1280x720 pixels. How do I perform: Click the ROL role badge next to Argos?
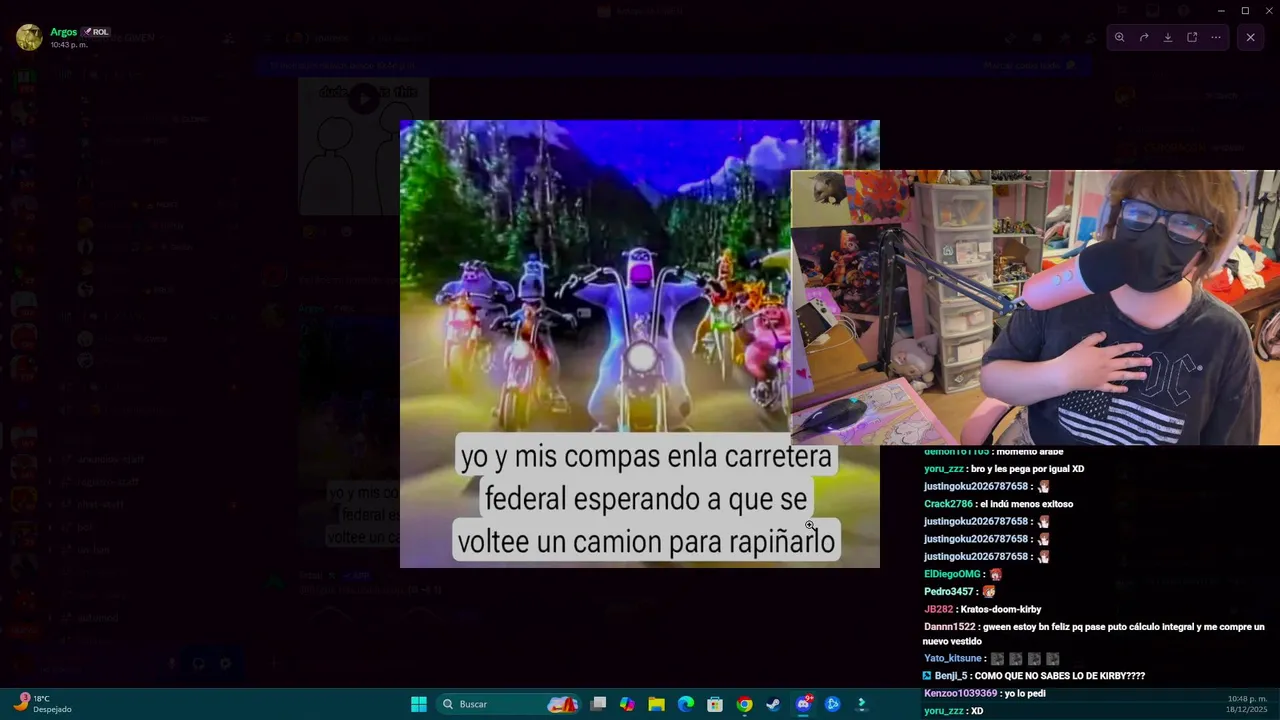point(96,32)
